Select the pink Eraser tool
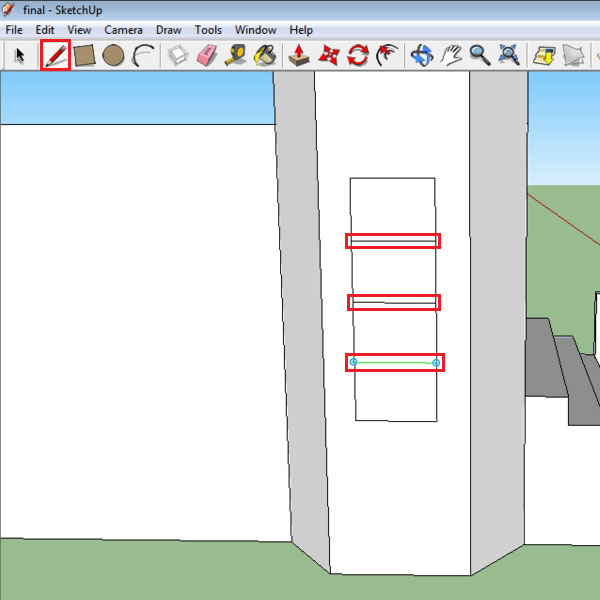Viewport: 600px width, 600px height. tap(207, 55)
